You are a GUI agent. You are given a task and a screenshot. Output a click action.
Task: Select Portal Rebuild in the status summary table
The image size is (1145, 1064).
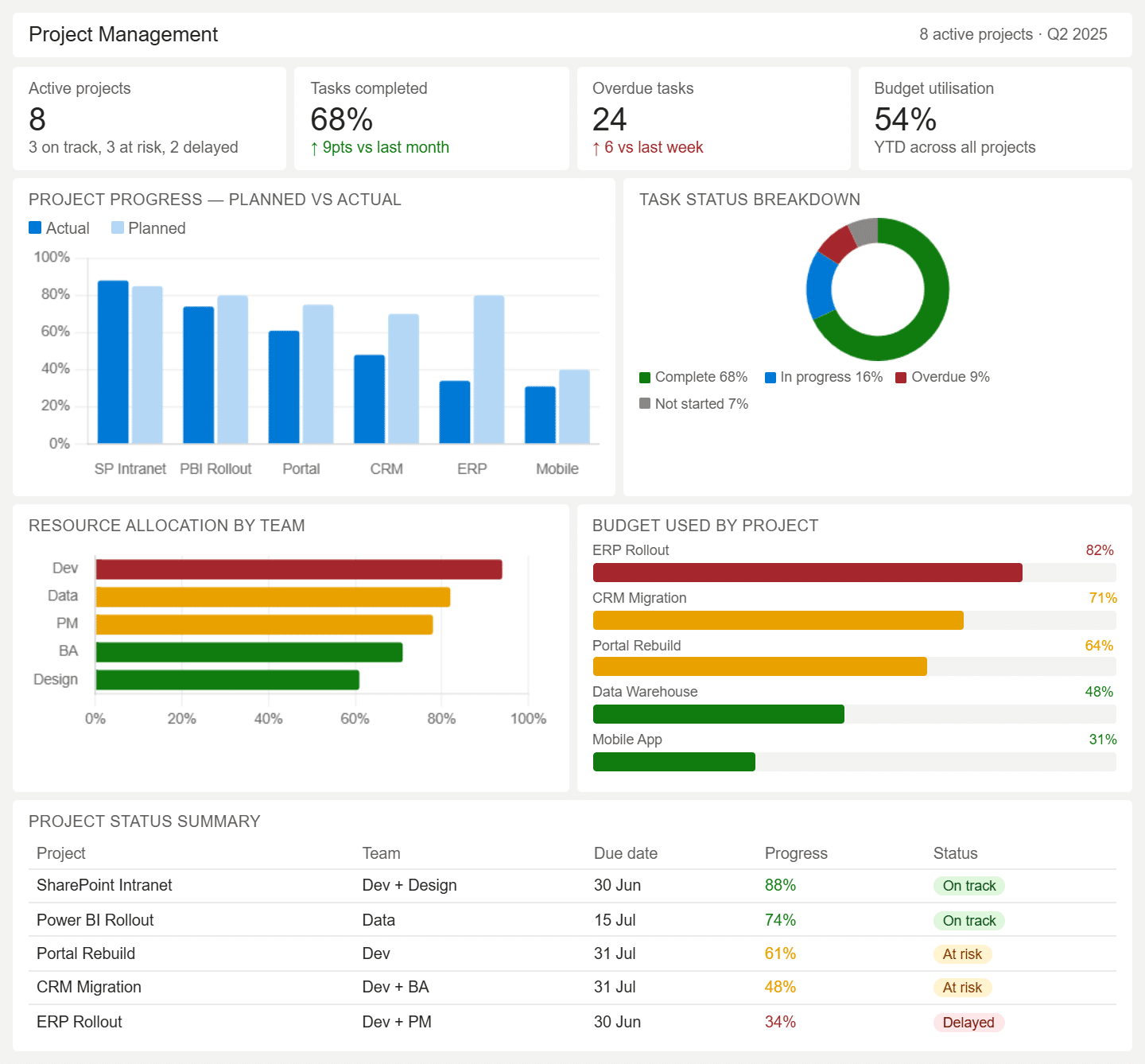pos(86,953)
